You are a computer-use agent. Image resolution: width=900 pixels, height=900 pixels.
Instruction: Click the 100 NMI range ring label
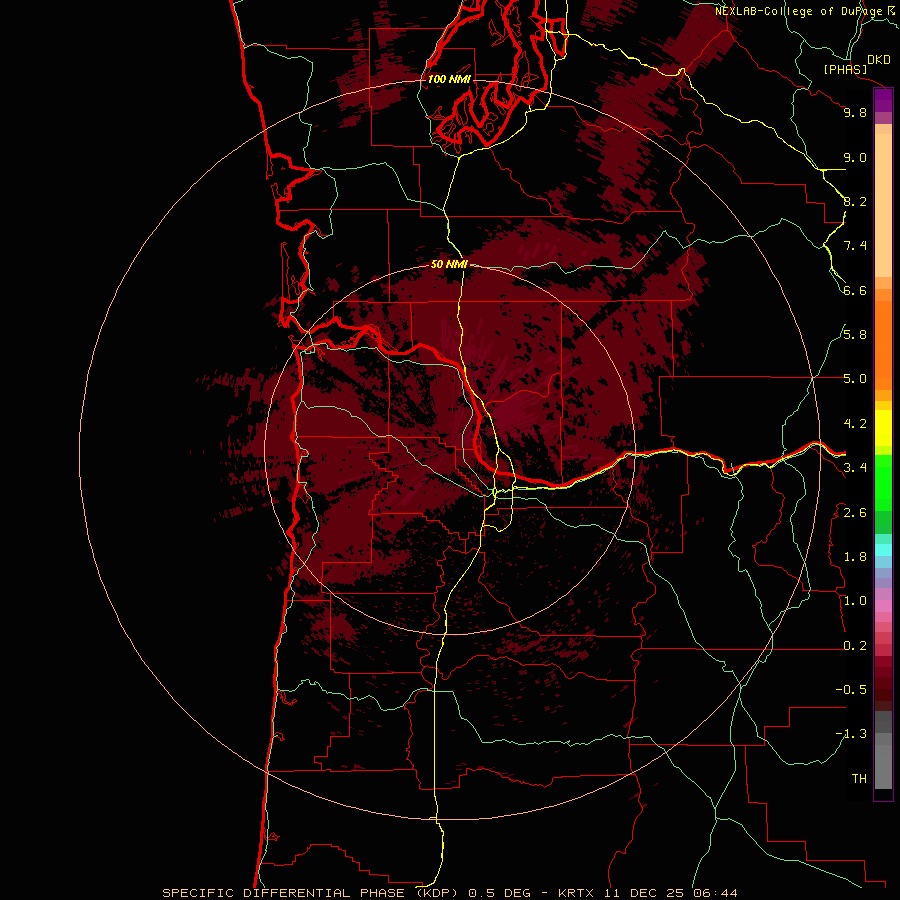click(449, 79)
